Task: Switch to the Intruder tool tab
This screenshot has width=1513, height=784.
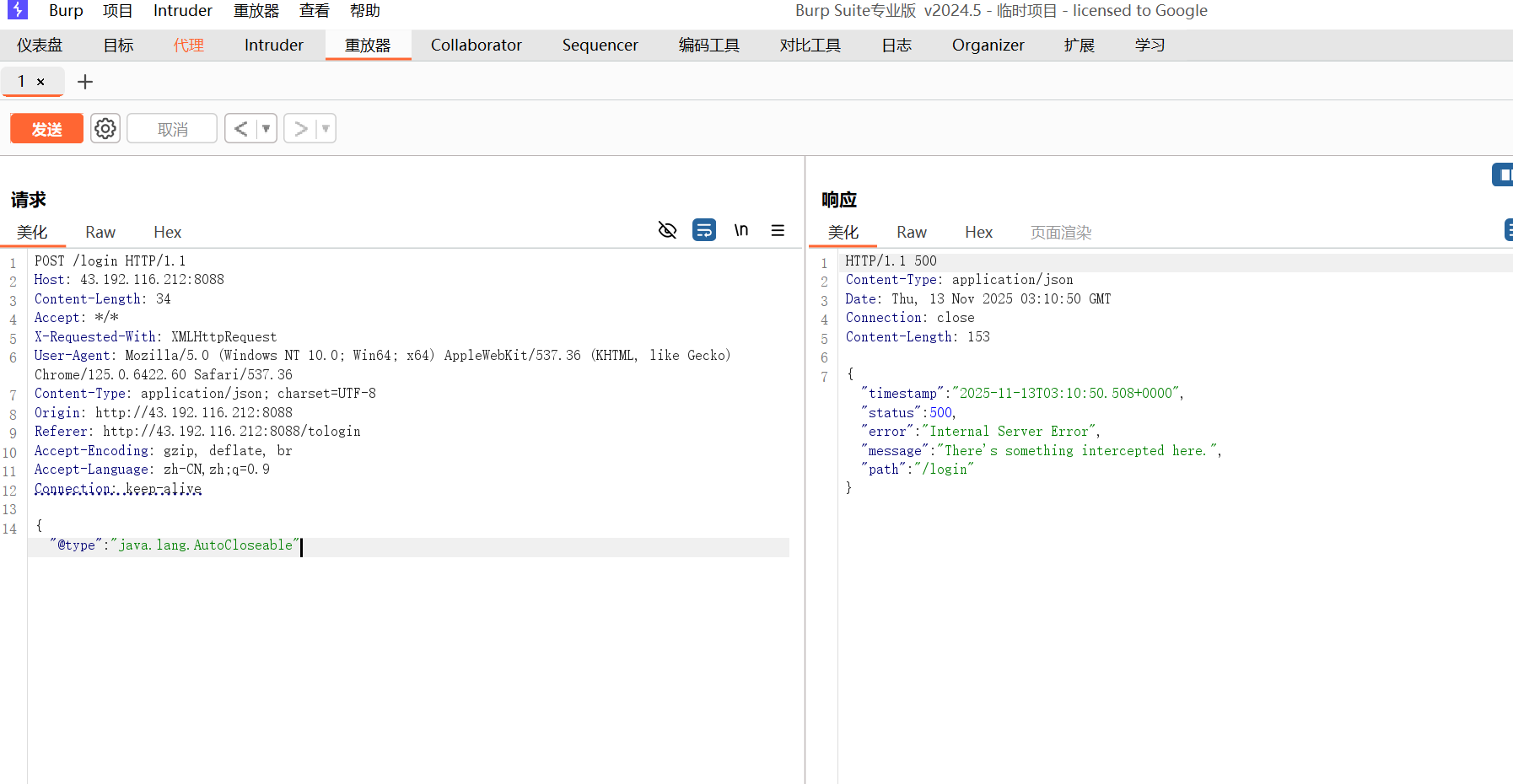Action: [x=274, y=45]
